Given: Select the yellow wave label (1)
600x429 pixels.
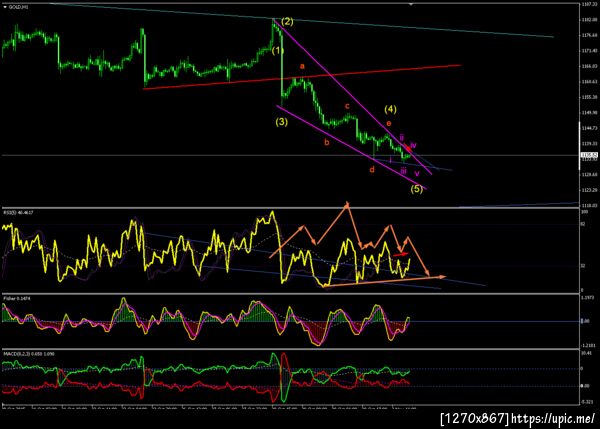Looking at the screenshot, I should (x=278, y=51).
